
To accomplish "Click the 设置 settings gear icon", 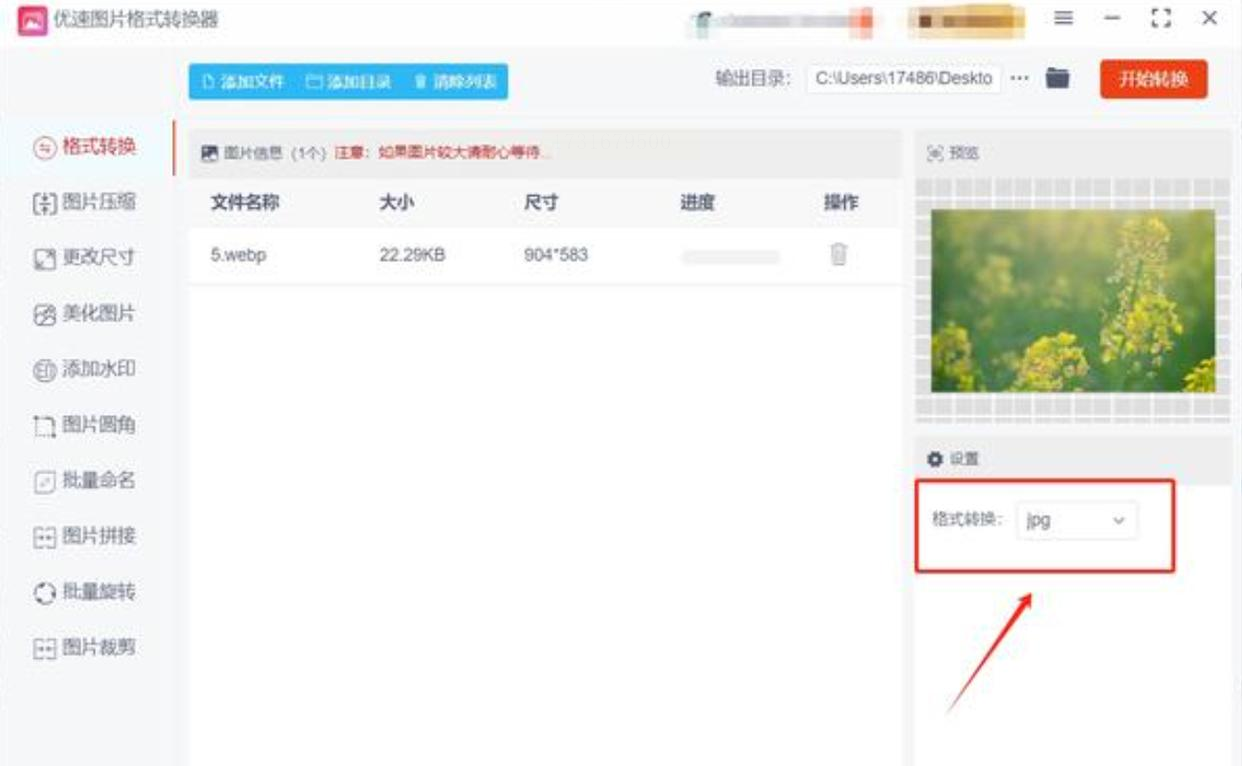I will [935, 459].
